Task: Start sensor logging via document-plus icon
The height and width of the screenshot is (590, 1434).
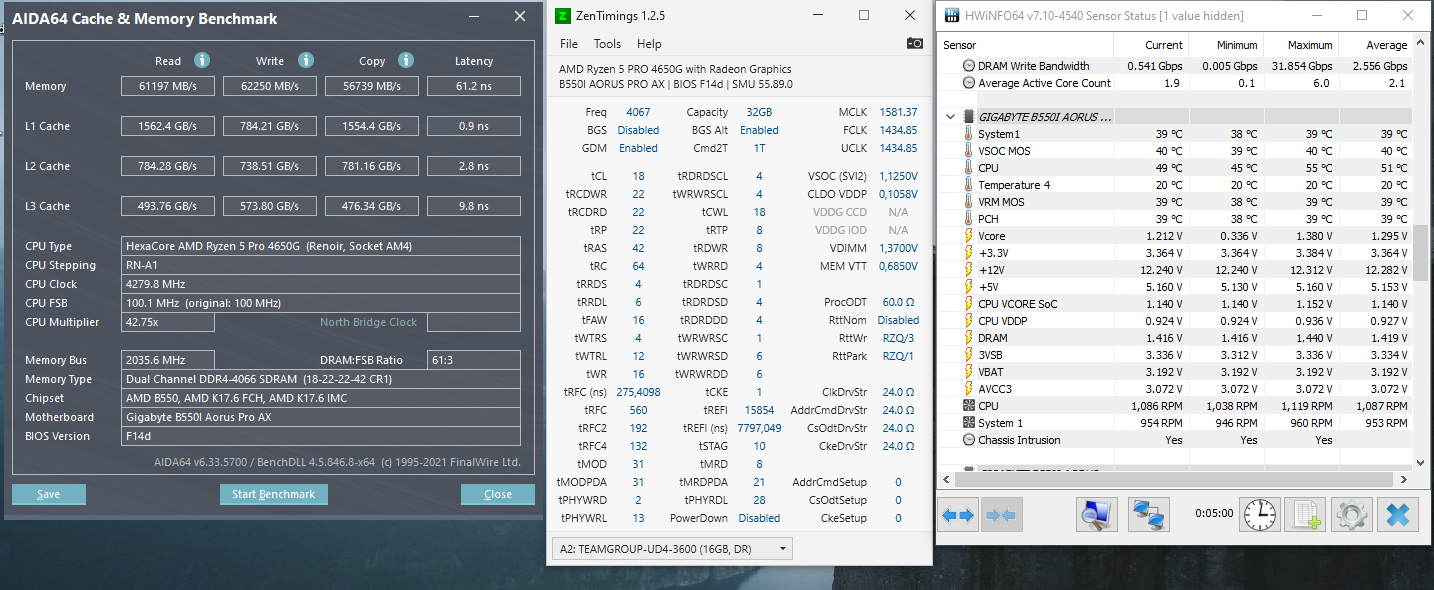Action: pos(1305,515)
